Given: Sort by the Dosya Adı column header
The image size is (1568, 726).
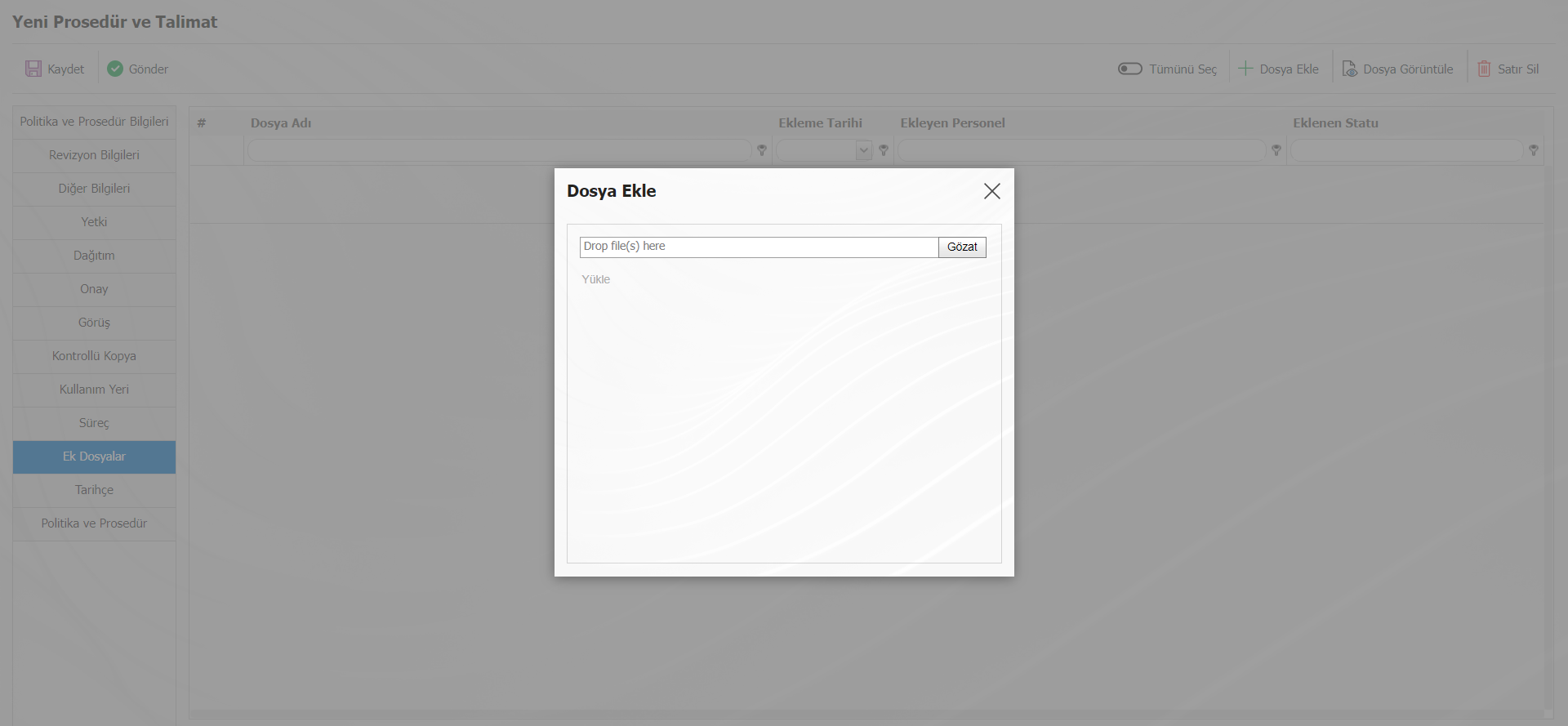Looking at the screenshot, I should 281,123.
